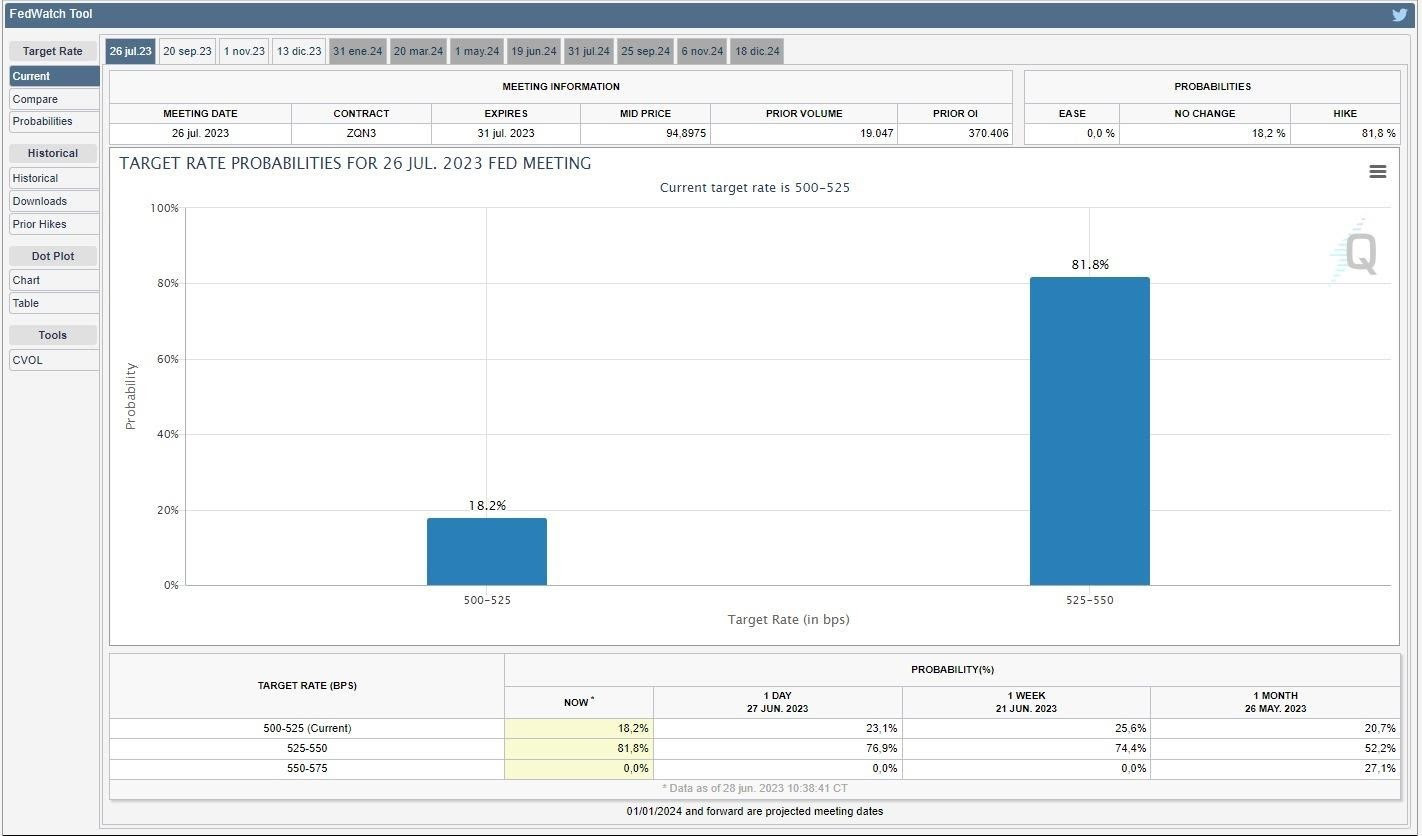Click the Tools section header
This screenshot has width=1422, height=836.
click(x=53, y=335)
